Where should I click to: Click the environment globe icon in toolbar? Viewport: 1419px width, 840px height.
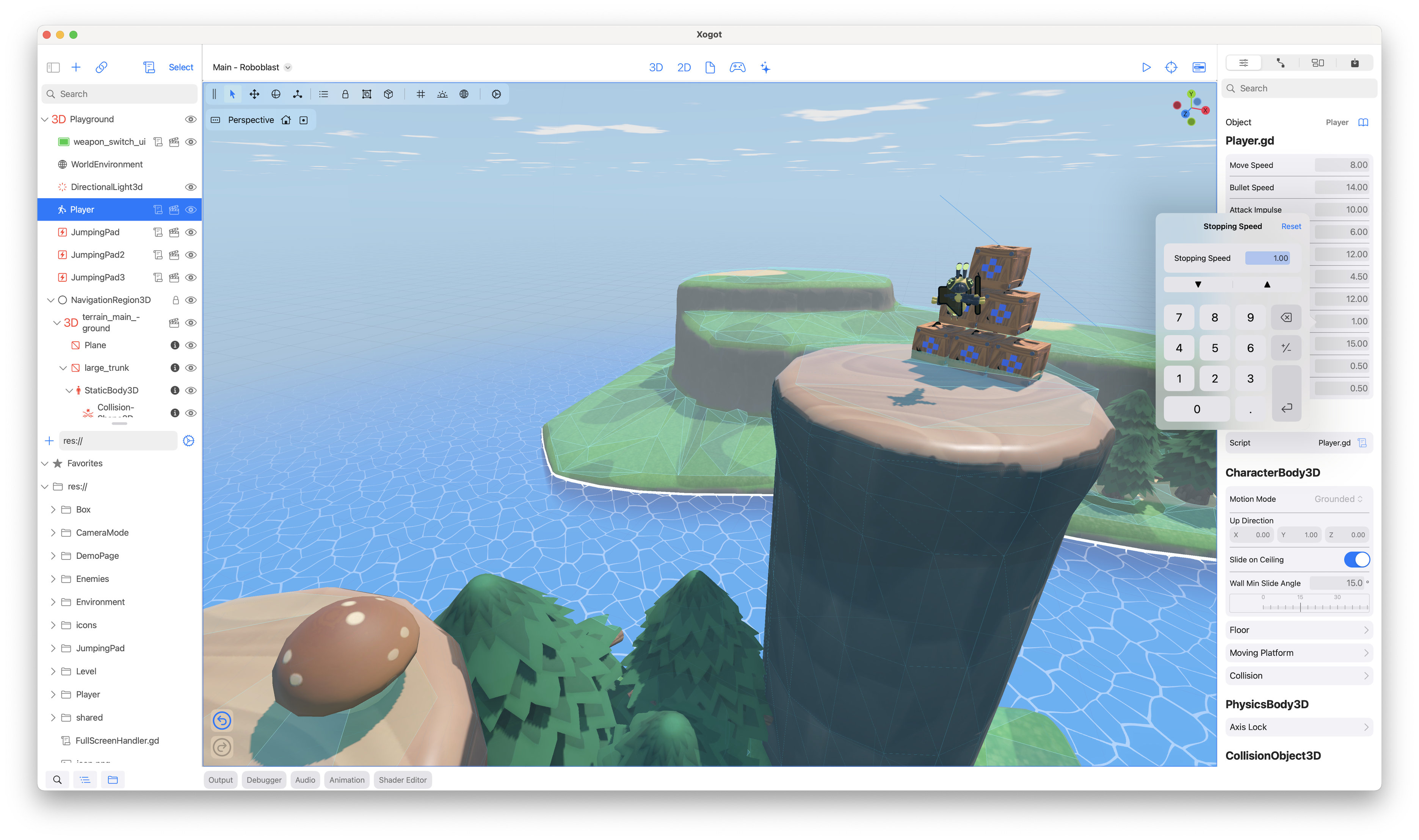464,94
